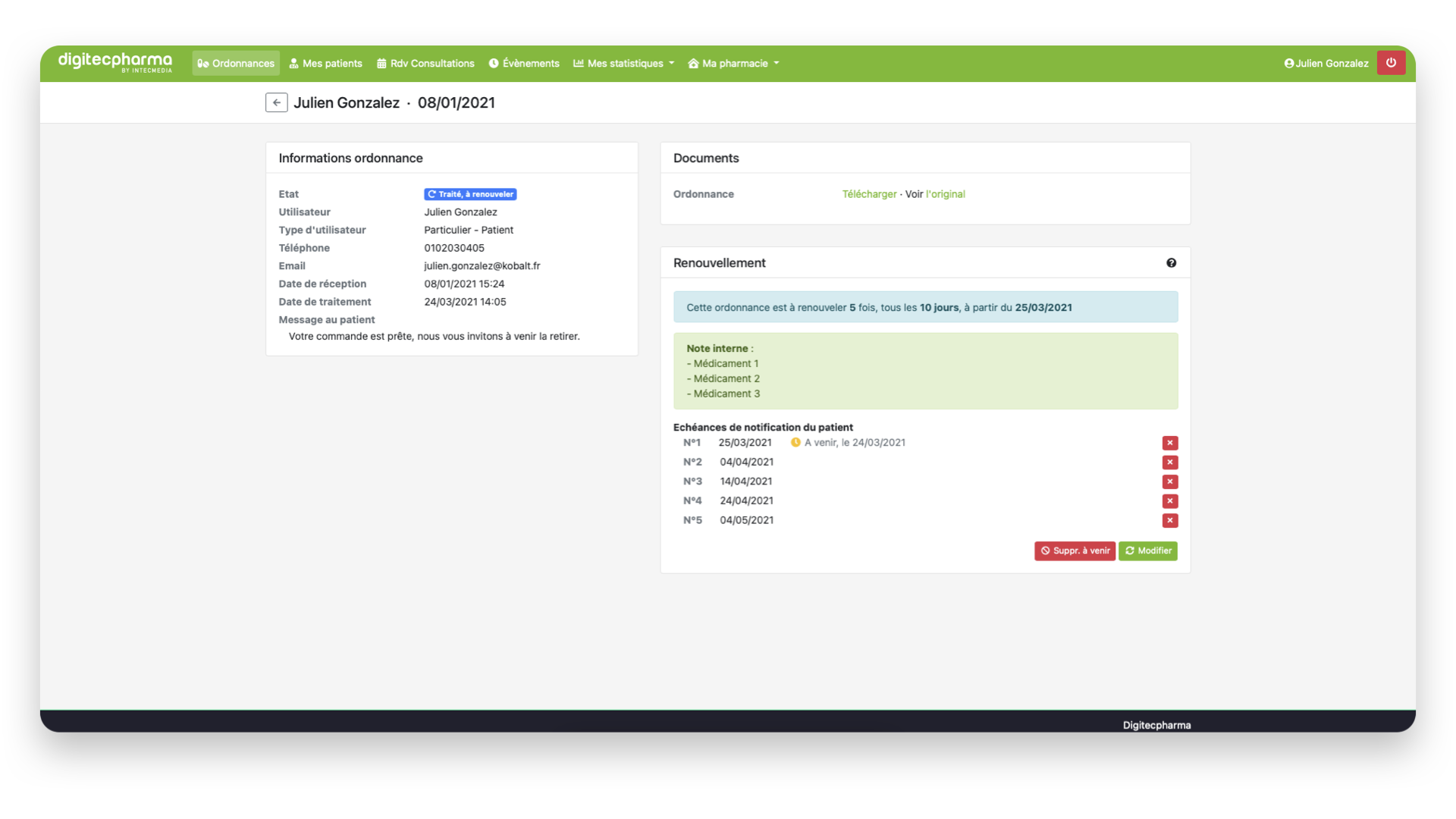Open the Ordonnances menu tab

pos(236,64)
